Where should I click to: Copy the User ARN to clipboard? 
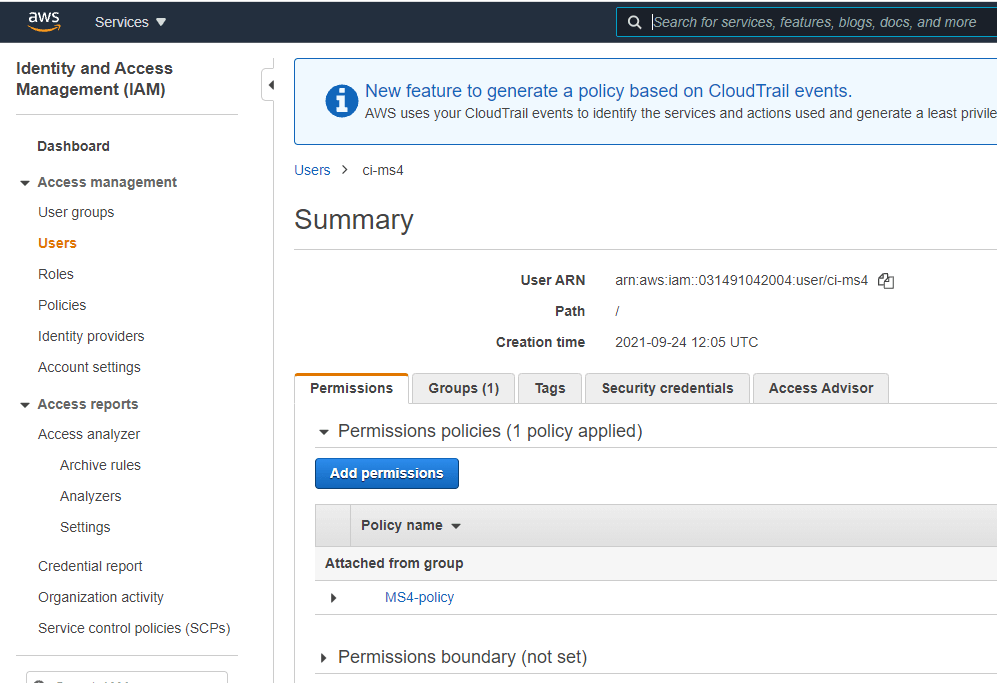pos(886,280)
